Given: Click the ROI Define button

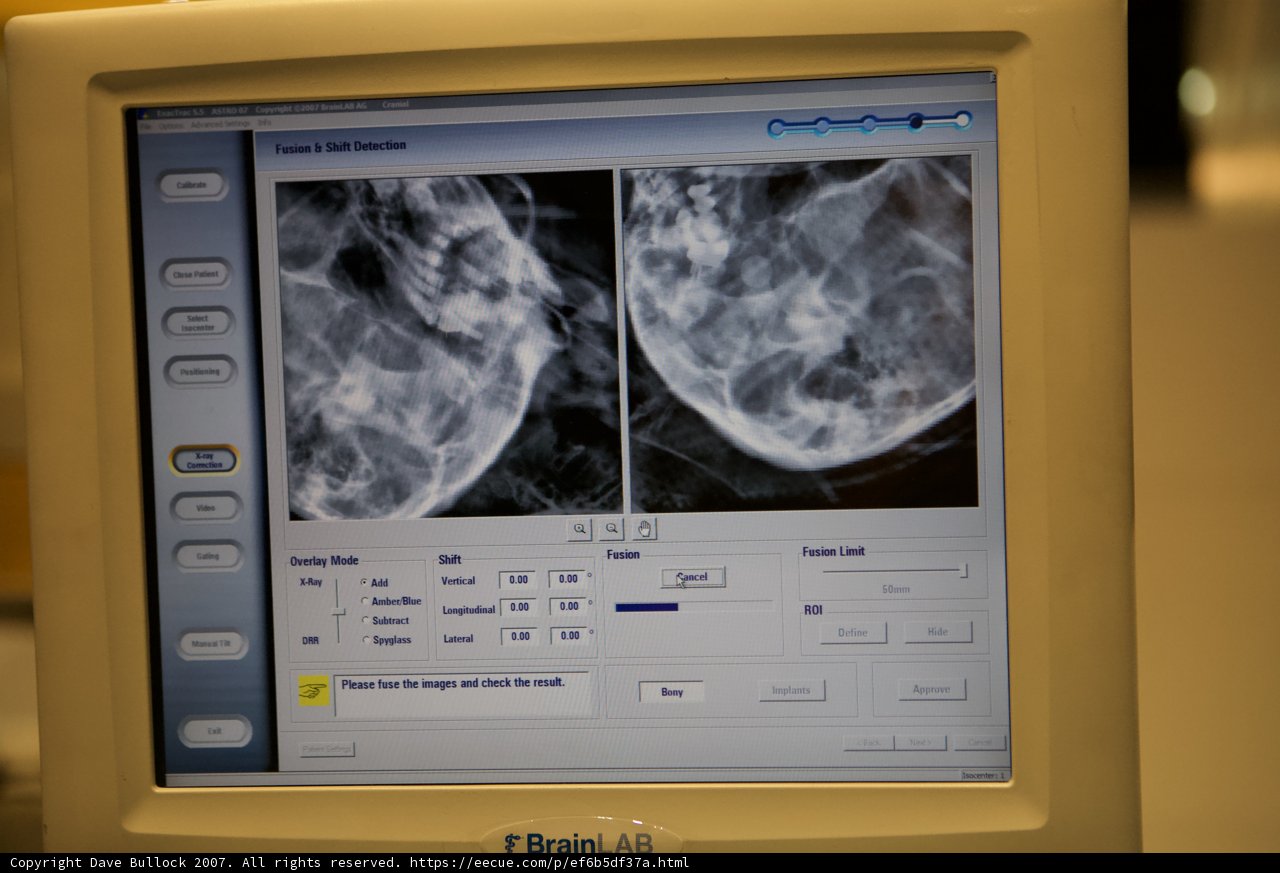Looking at the screenshot, I should [853, 633].
